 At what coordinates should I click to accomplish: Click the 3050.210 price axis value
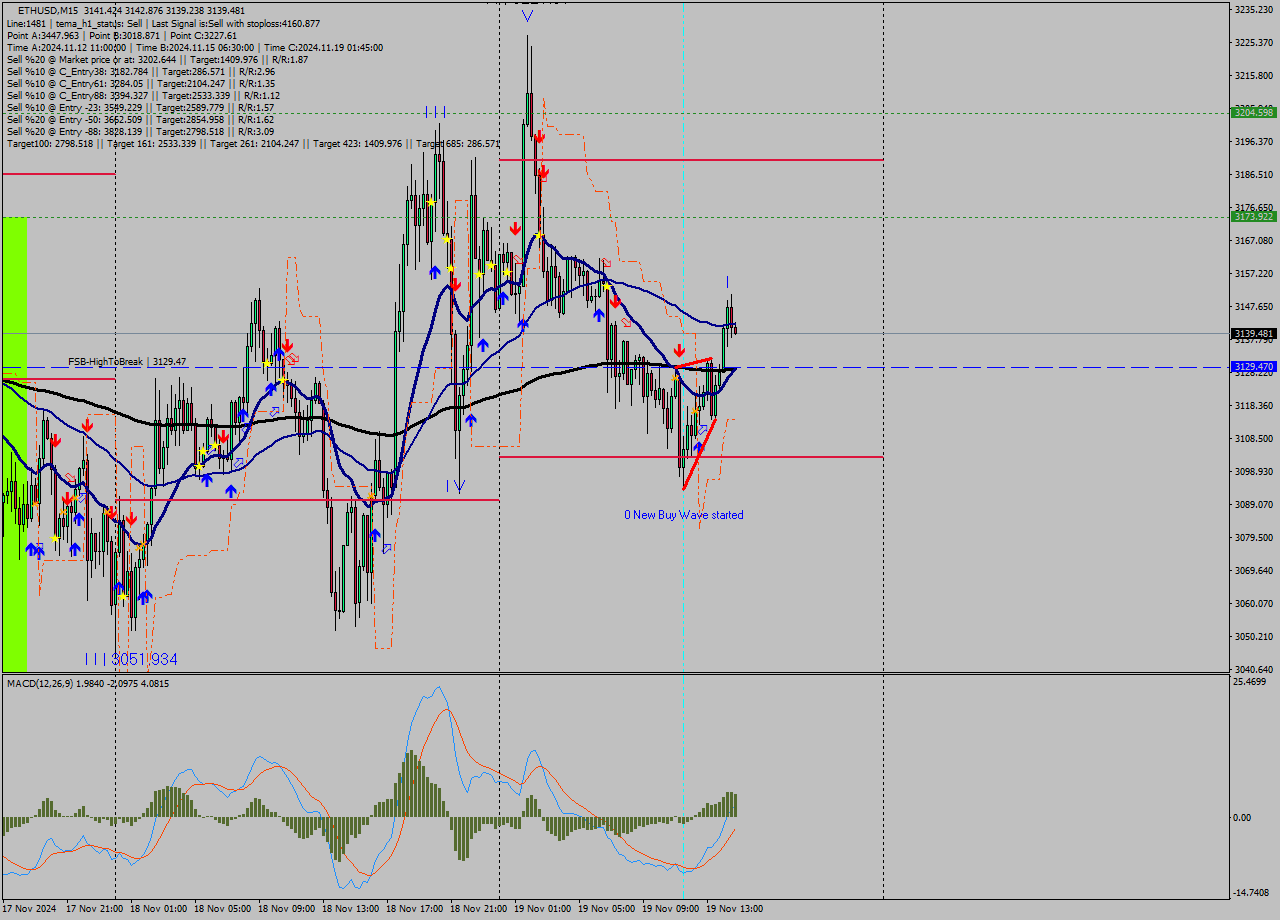pyautogui.click(x=1254, y=636)
